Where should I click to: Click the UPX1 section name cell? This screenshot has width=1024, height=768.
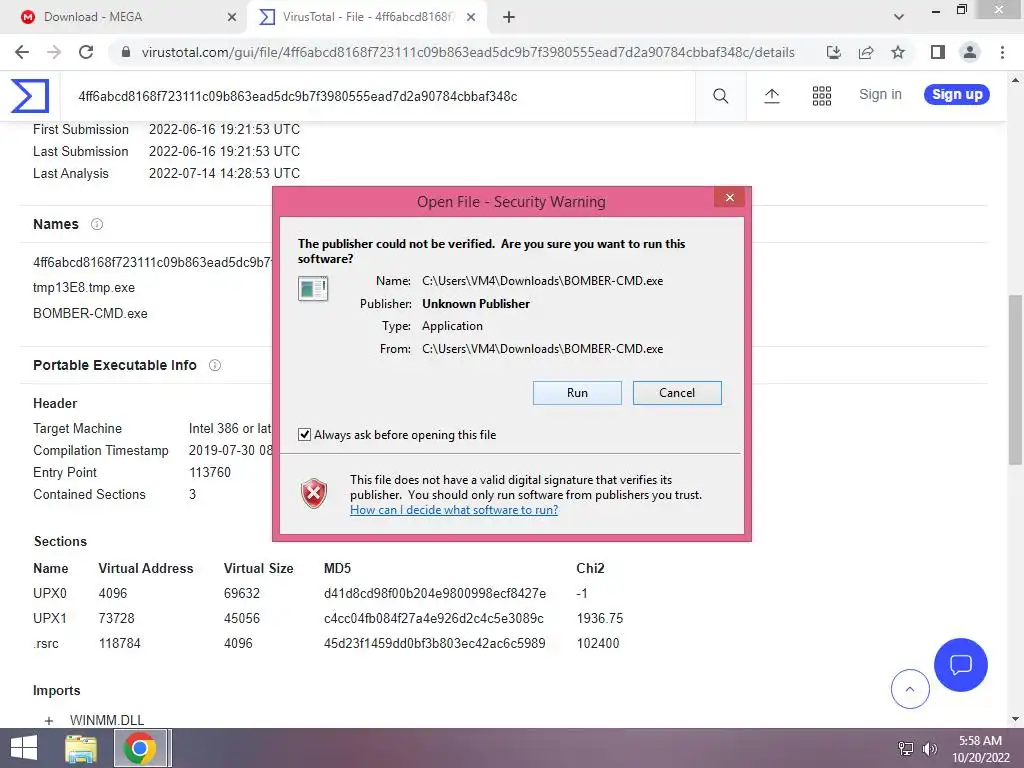pyautogui.click(x=50, y=618)
